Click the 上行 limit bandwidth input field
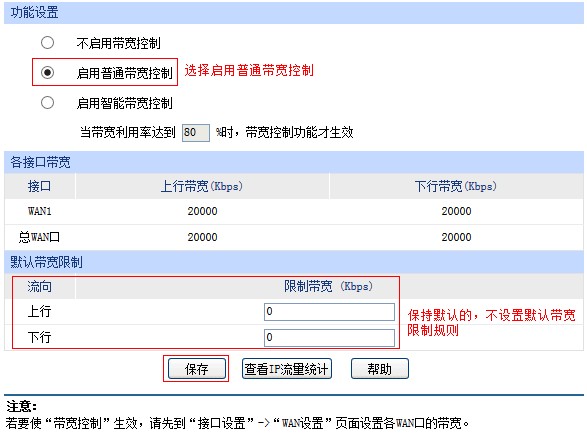Viewport: 587px width, 436px height. (x=329, y=311)
